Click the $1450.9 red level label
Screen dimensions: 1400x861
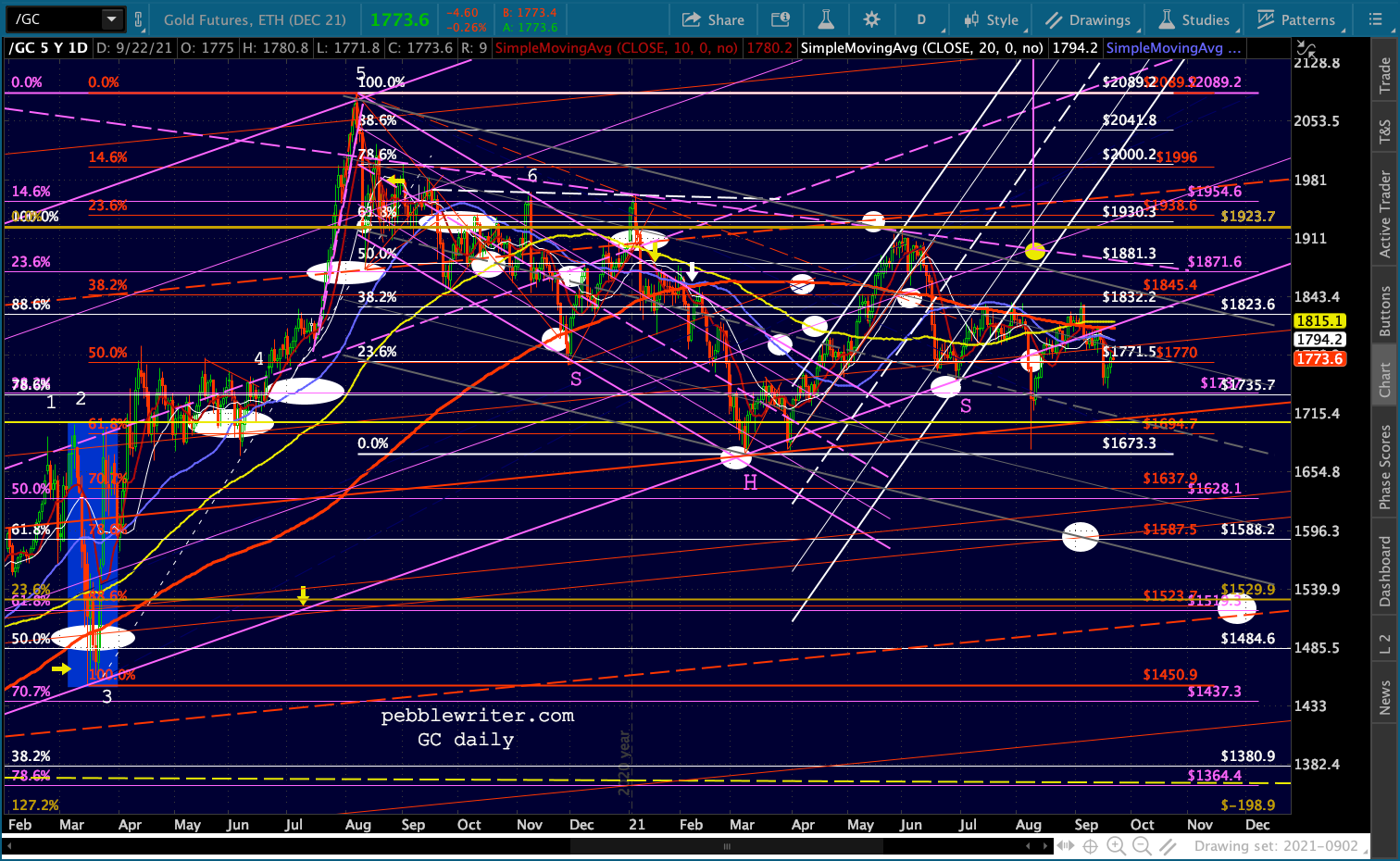click(1170, 675)
